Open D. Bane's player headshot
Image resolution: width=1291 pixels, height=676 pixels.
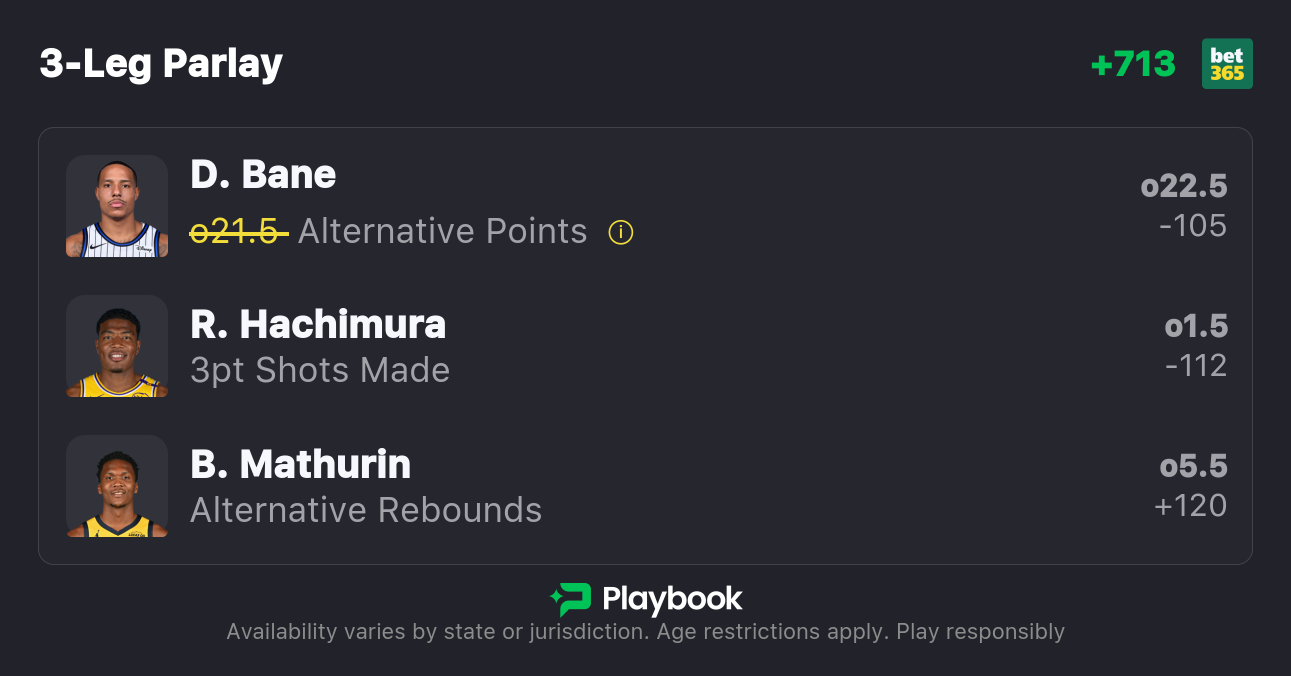[117, 206]
